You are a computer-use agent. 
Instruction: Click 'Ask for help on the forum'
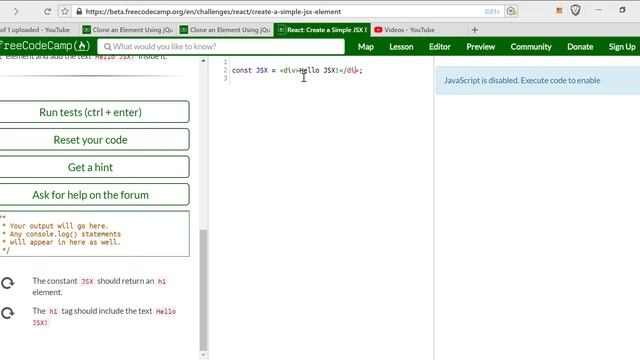coord(94,195)
